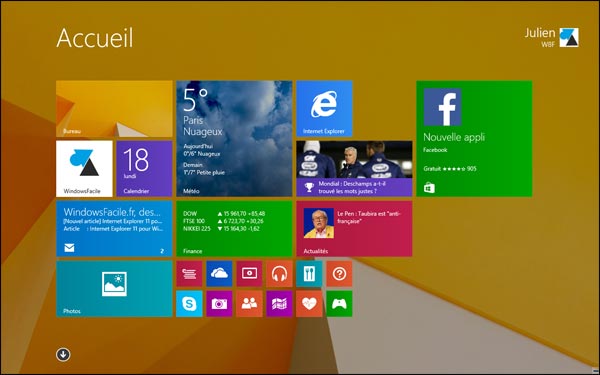Image resolution: width=600 pixels, height=375 pixels.
Task: Open the Camera tile
Action: tap(219, 304)
